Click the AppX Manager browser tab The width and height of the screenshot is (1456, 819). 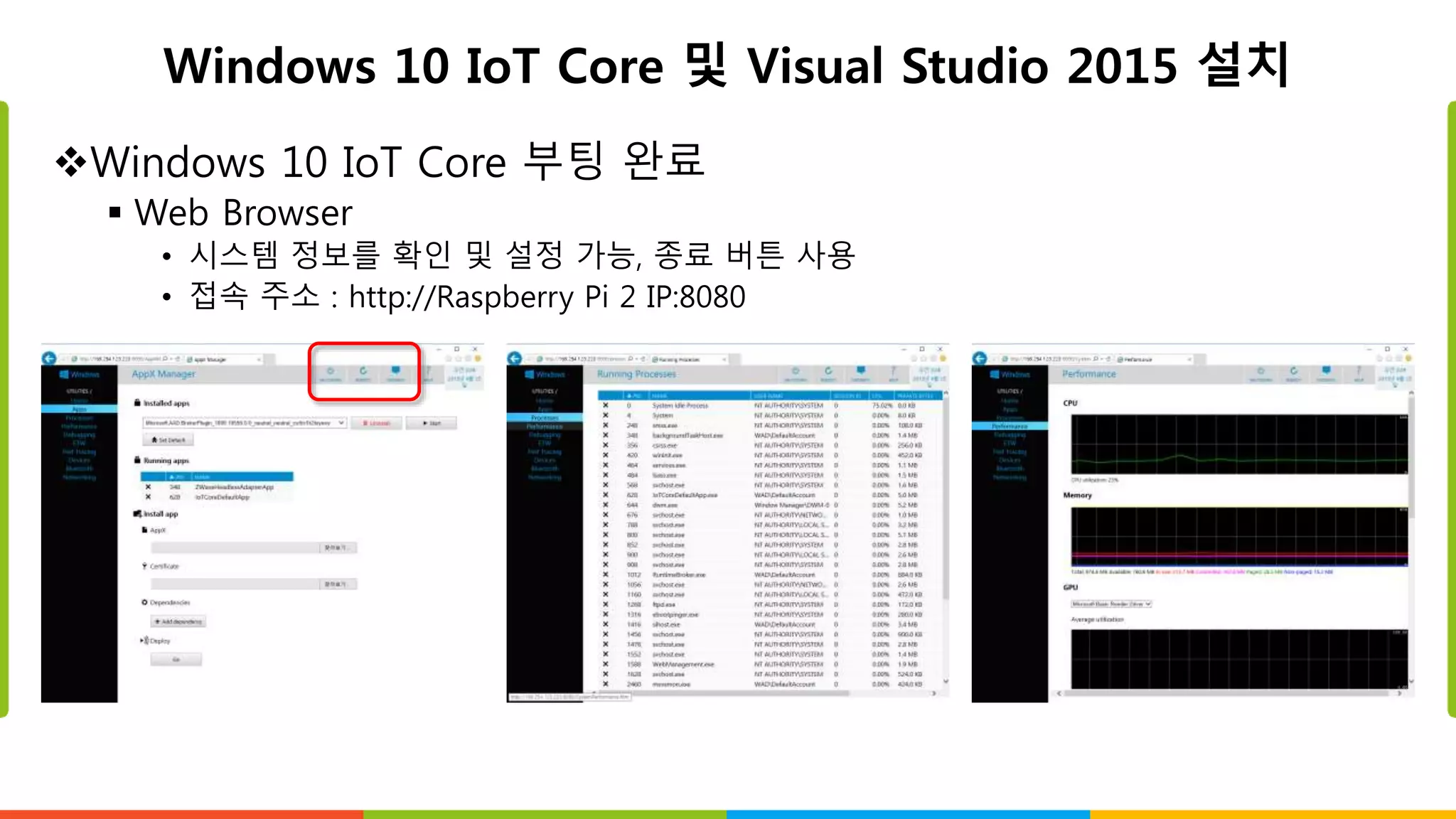pyautogui.click(x=224, y=360)
